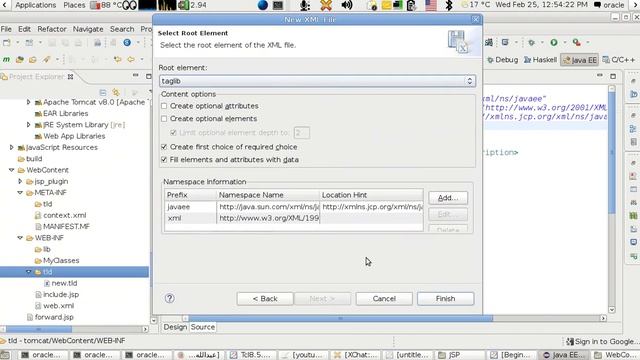Image resolution: width=640 pixels, height=360 pixels.
Task: Switch to Haskell perspective
Action: pyautogui.click(x=540, y=60)
